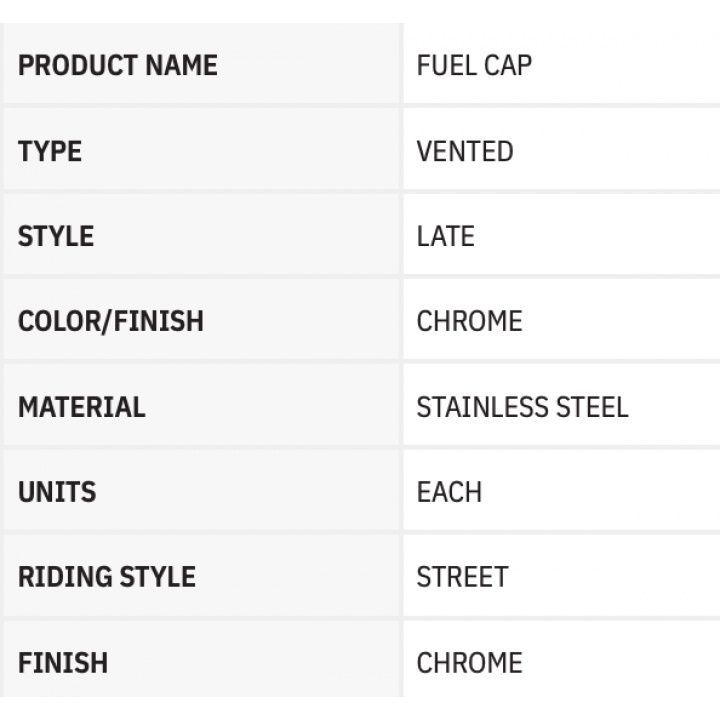Select CHROME in the COLOR/FINISH row
The height and width of the screenshot is (720, 720).
(x=469, y=322)
